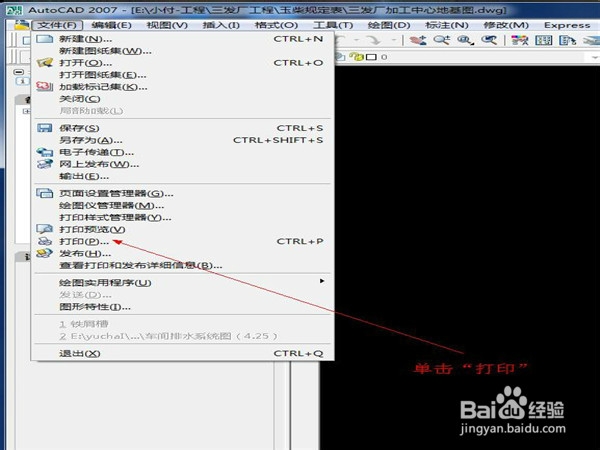
Task: Click the Zoom window toolbar icon
Action: (x=465, y=40)
